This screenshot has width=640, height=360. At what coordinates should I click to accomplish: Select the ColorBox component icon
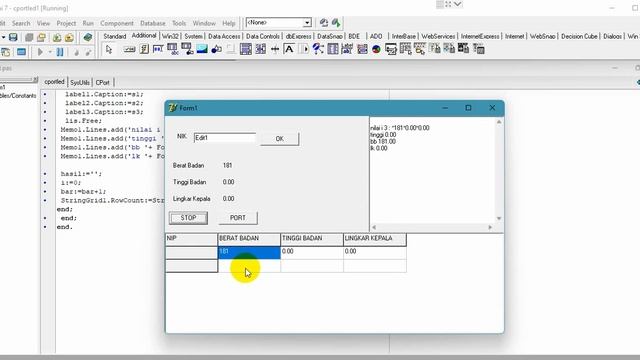click(362, 50)
